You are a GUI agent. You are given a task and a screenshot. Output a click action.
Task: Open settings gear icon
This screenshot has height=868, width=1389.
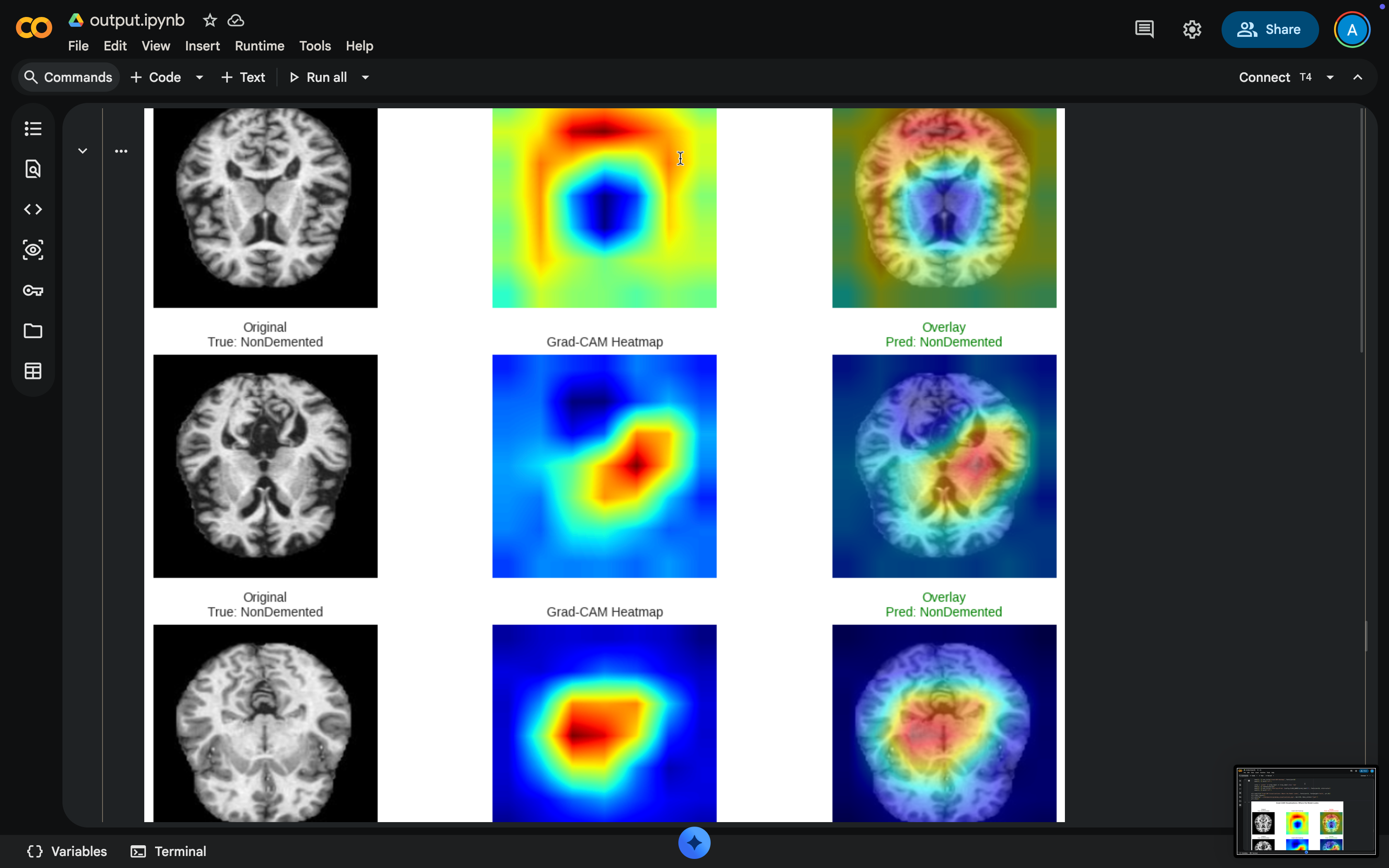coord(1191,29)
